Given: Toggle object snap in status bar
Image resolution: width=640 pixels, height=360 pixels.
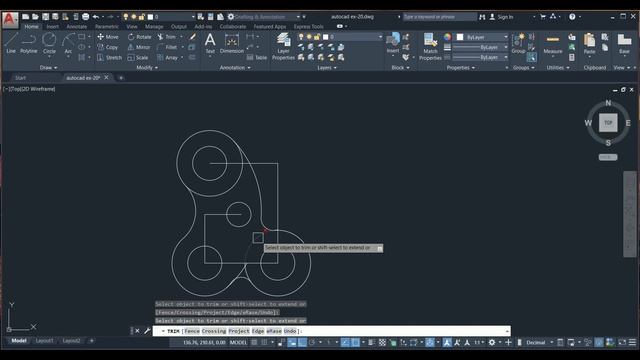Looking at the screenshot, I should 355,342.
